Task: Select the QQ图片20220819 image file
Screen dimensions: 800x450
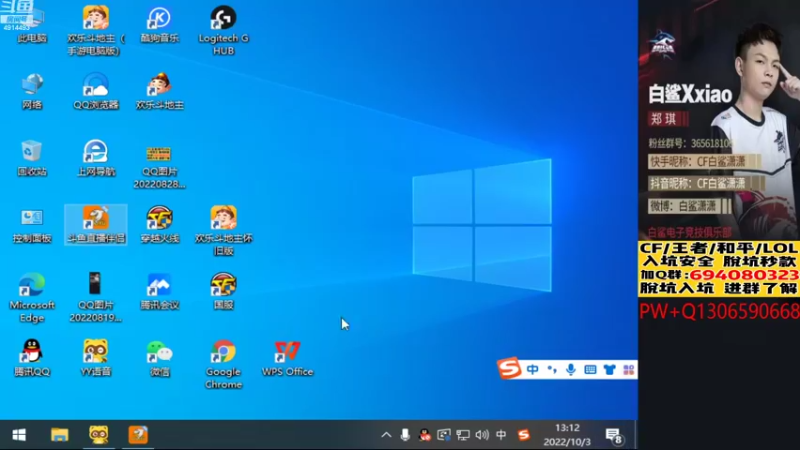Action: [x=96, y=298]
